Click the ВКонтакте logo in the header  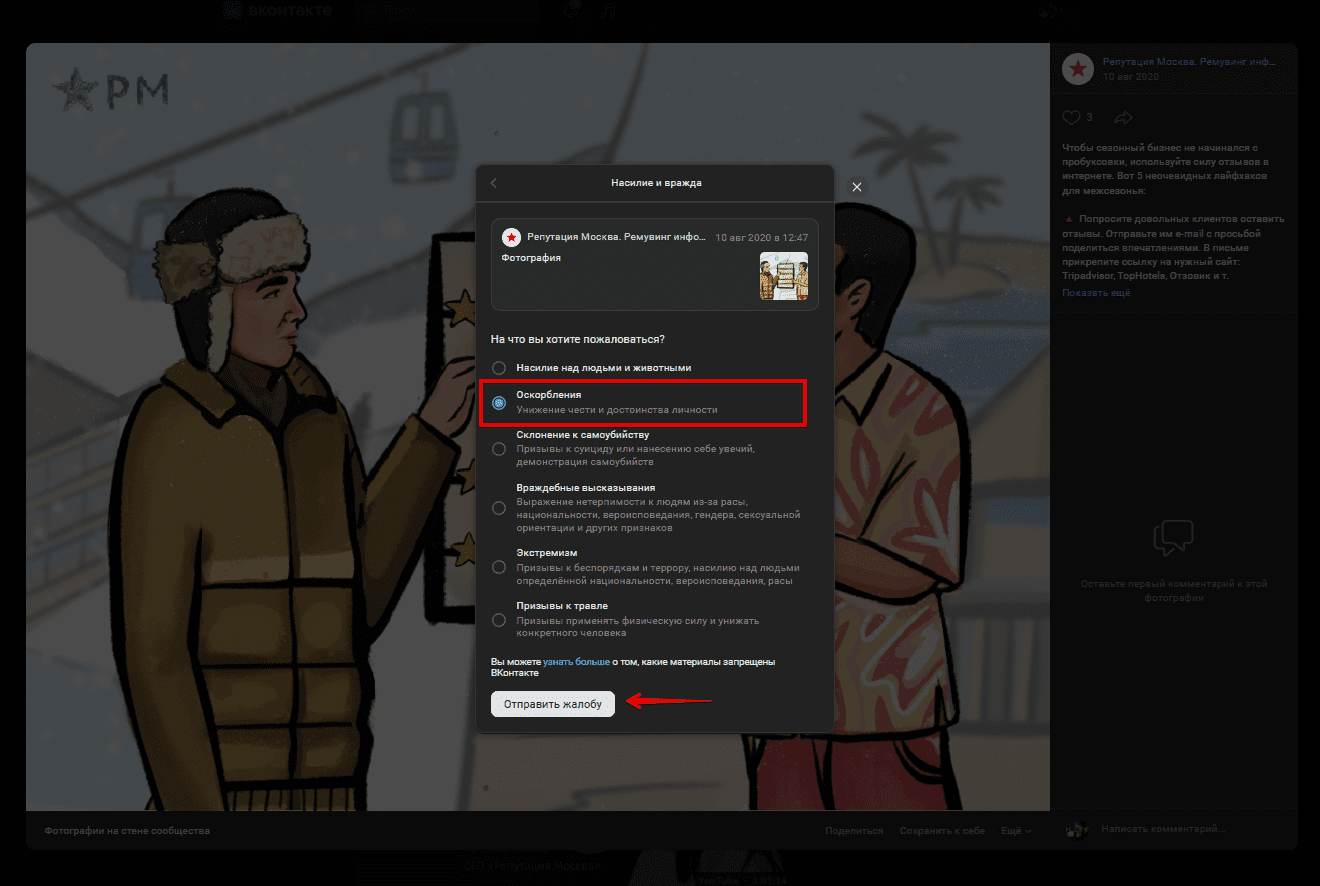[277, 11]
